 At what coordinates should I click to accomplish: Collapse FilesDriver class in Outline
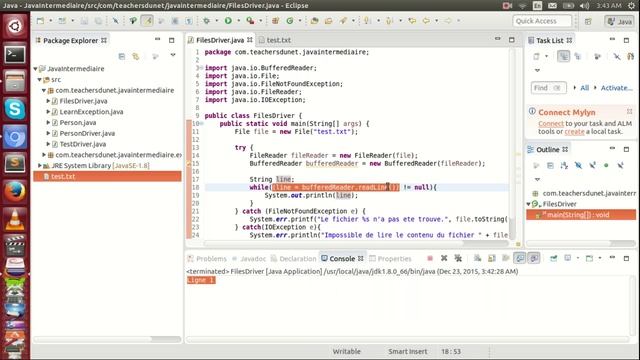click(x=529, y=204)
